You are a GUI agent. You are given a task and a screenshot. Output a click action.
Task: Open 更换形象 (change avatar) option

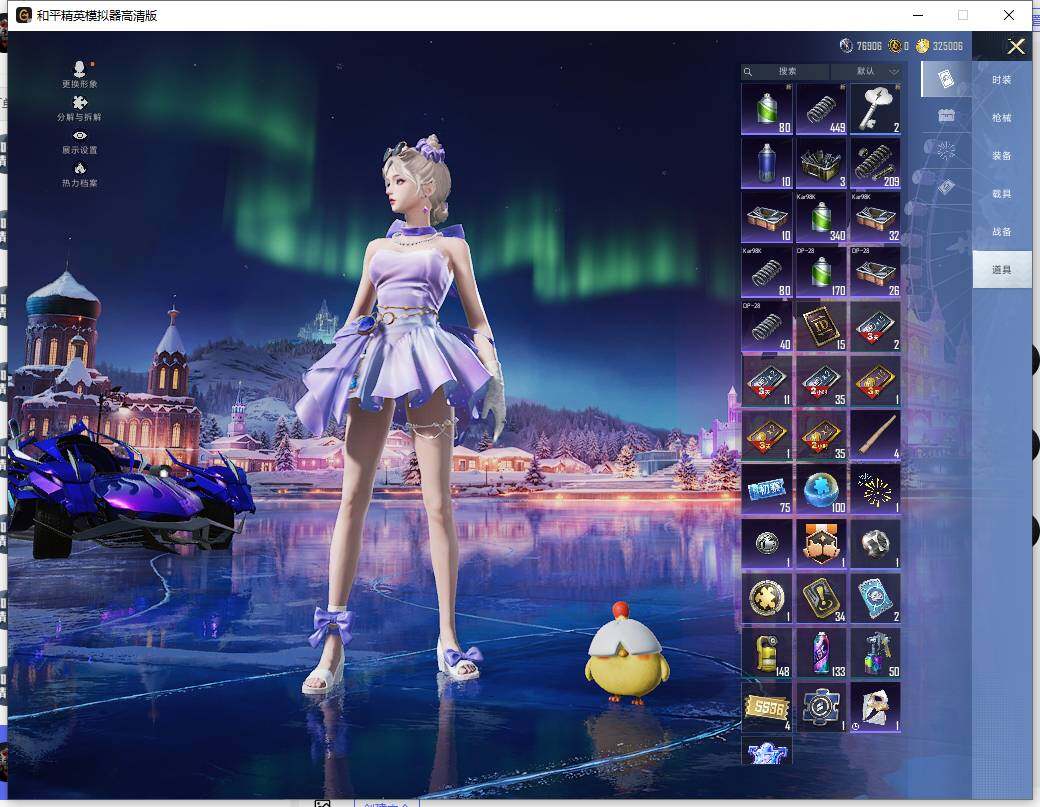tap(80, 75)
